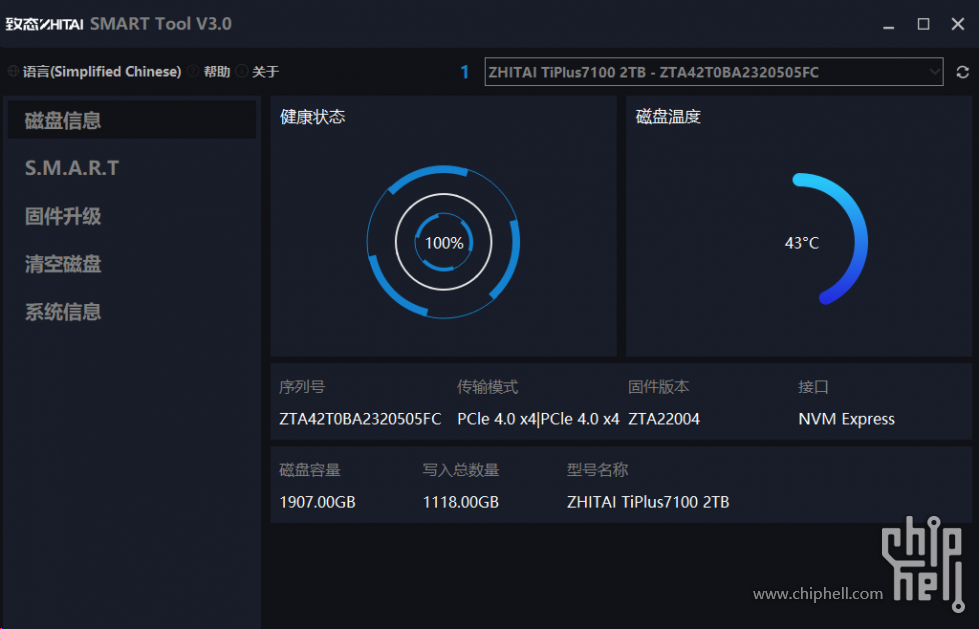Image resolution: width=979 pixels, height=629 pixels.
Task: Maximize the SMART Tool window
Action: point(923,24)
